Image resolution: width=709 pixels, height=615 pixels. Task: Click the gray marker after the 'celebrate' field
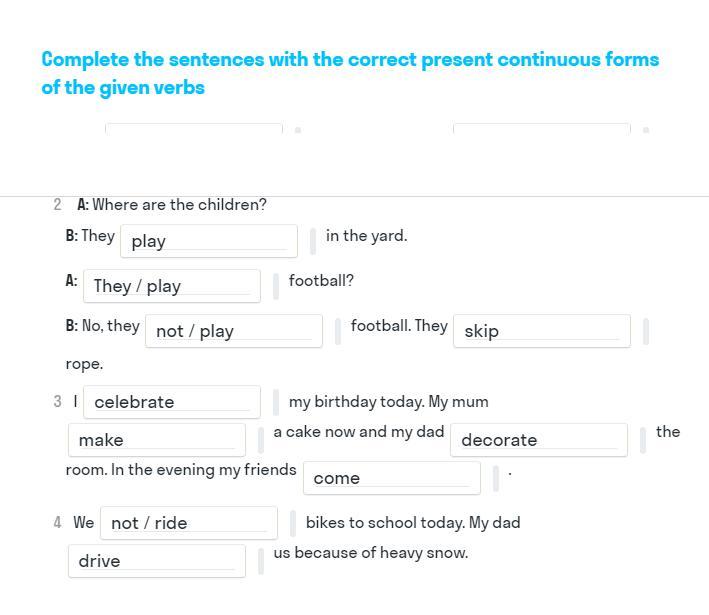coord(276,402)
